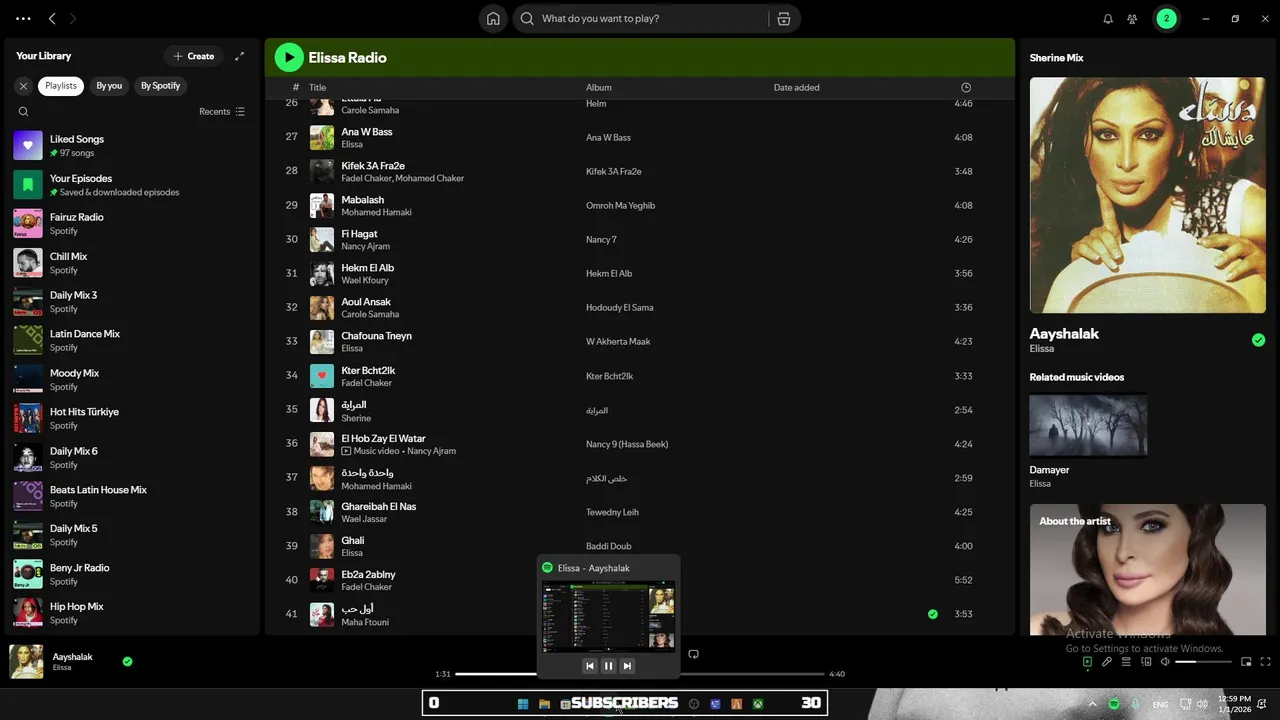Search in Your Library magnifier

pyautogui.click(x=23, y=112)
